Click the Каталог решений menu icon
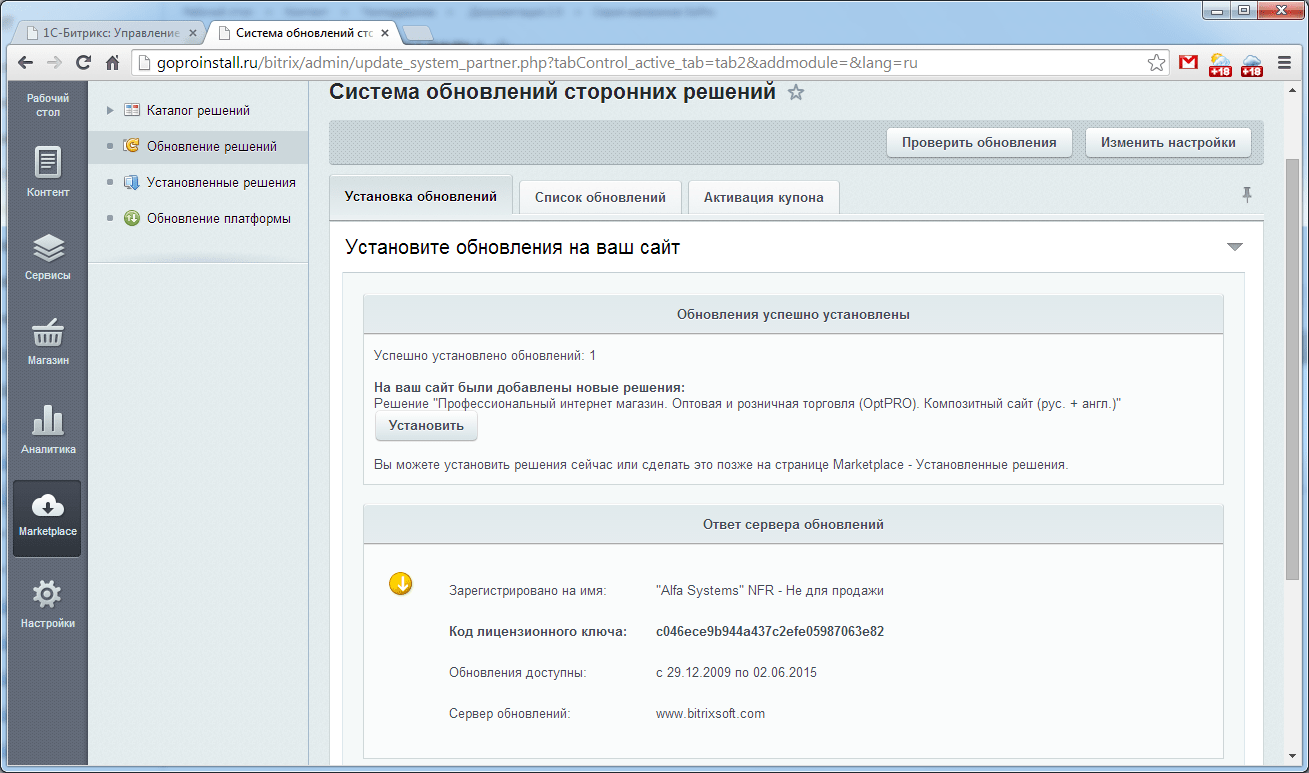This screenshot has width=1309, height=773. click(131, 110)
